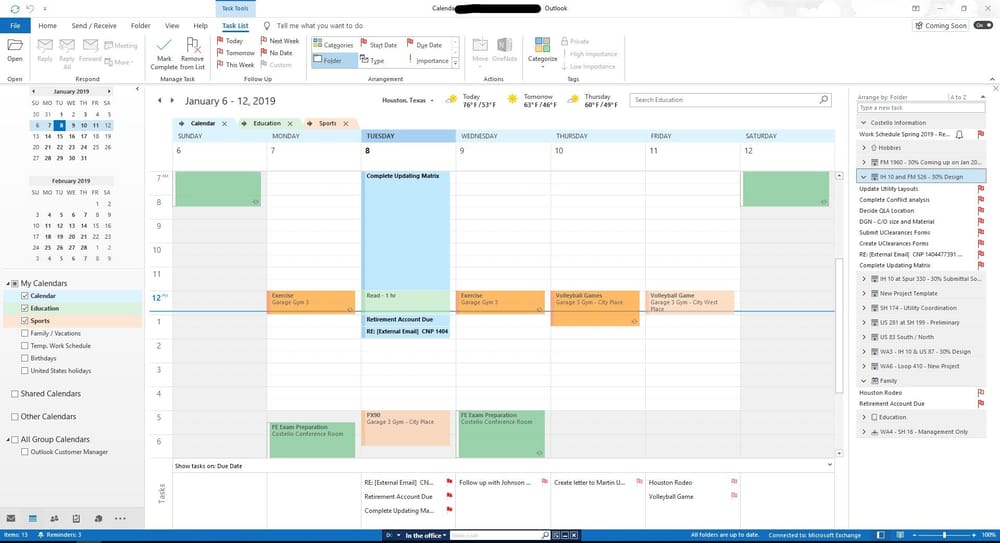This screenshot has height=543, width=1000.
Task: Open the Houston, Texas weather location dropdown
Action: click(x=432, y=101)
